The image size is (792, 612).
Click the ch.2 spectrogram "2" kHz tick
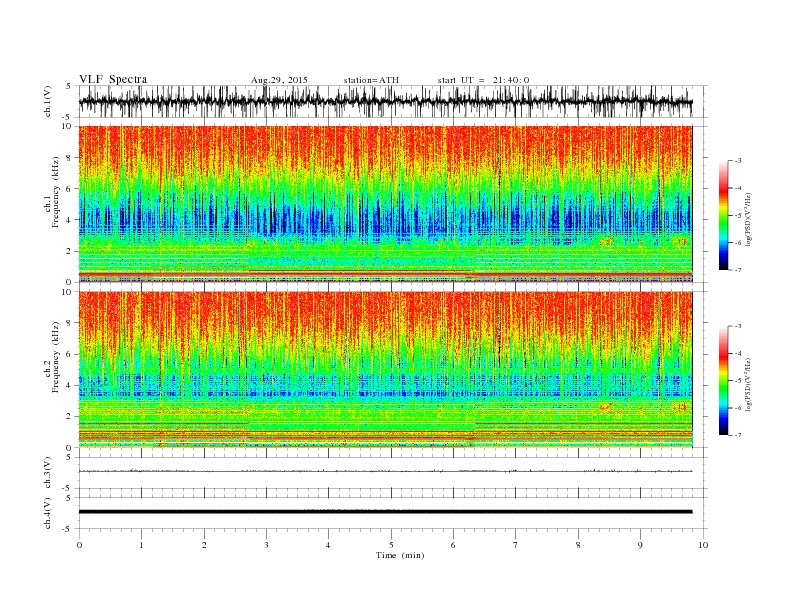pos(70,416)
